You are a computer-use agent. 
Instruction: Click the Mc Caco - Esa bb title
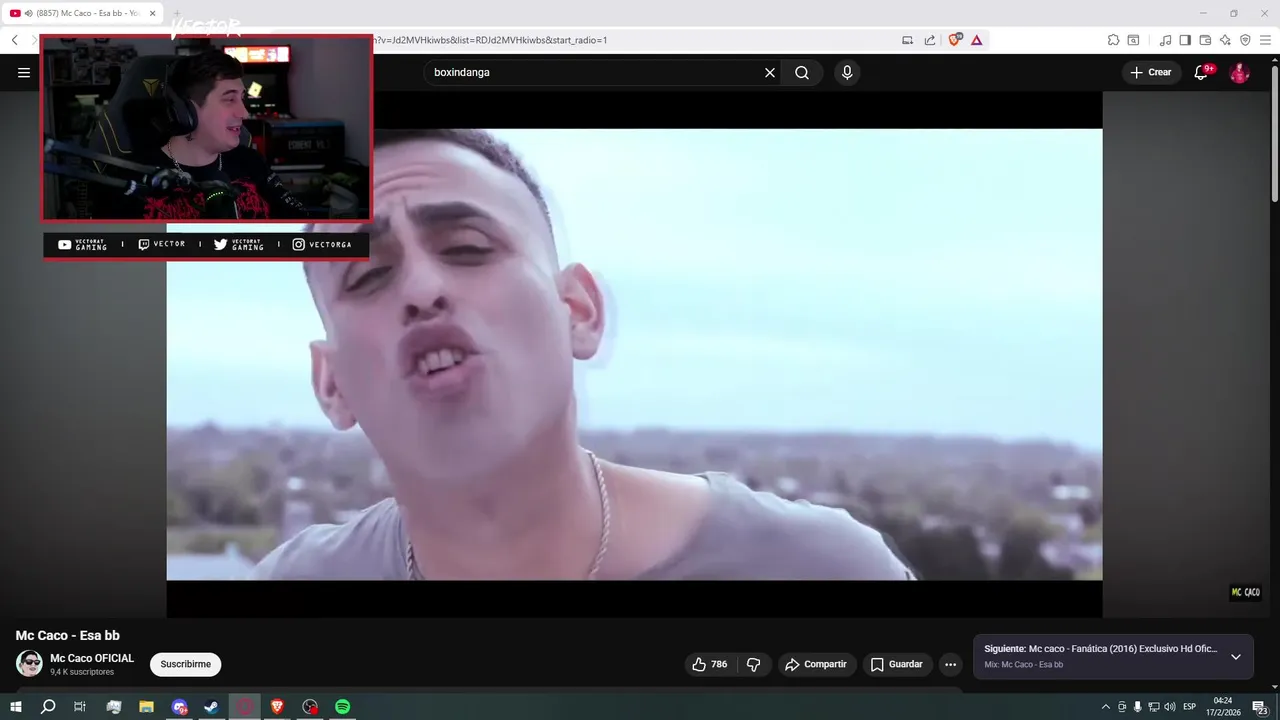(x=67, y=635)
